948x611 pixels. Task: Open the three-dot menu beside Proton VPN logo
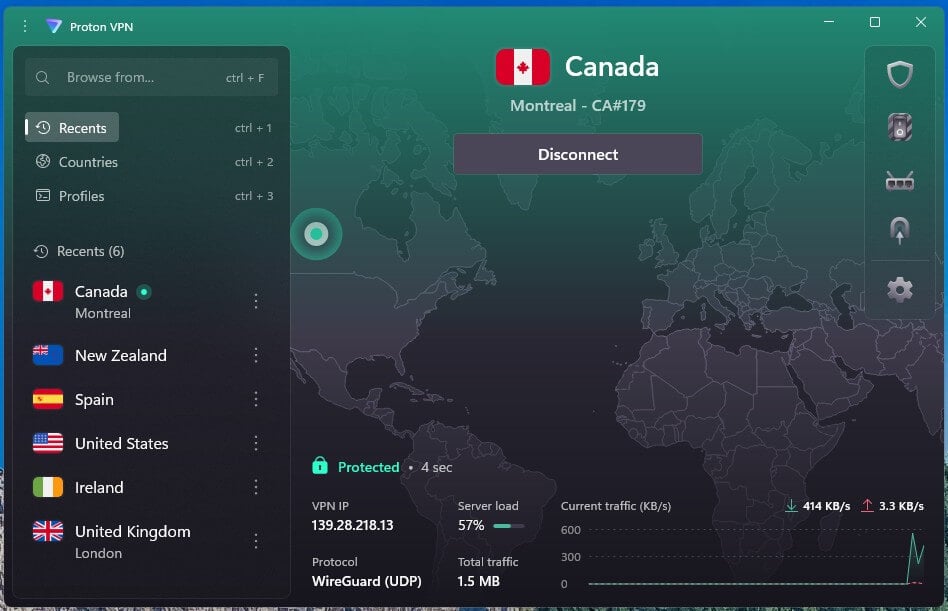point(25,26)
